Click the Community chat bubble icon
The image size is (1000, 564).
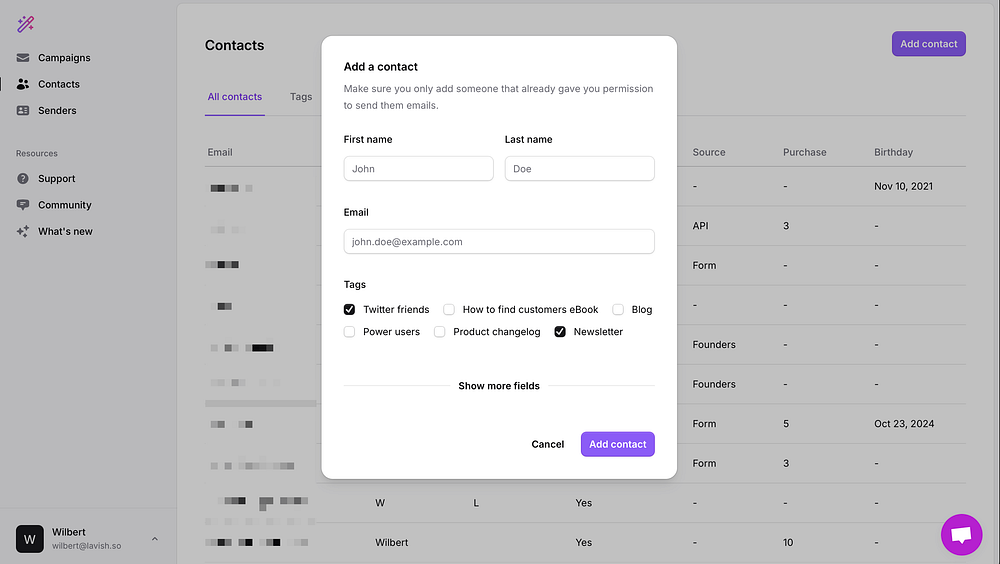pos(23,205)
